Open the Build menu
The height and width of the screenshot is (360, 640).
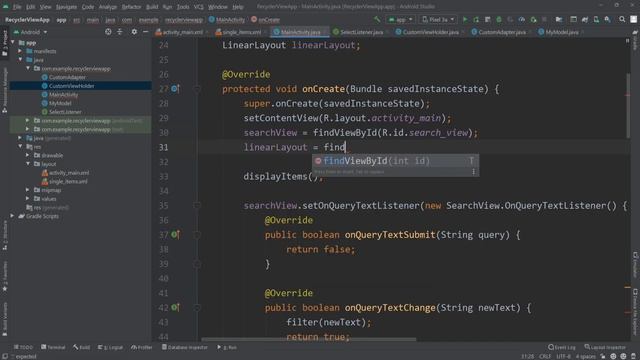coord(152,7)
